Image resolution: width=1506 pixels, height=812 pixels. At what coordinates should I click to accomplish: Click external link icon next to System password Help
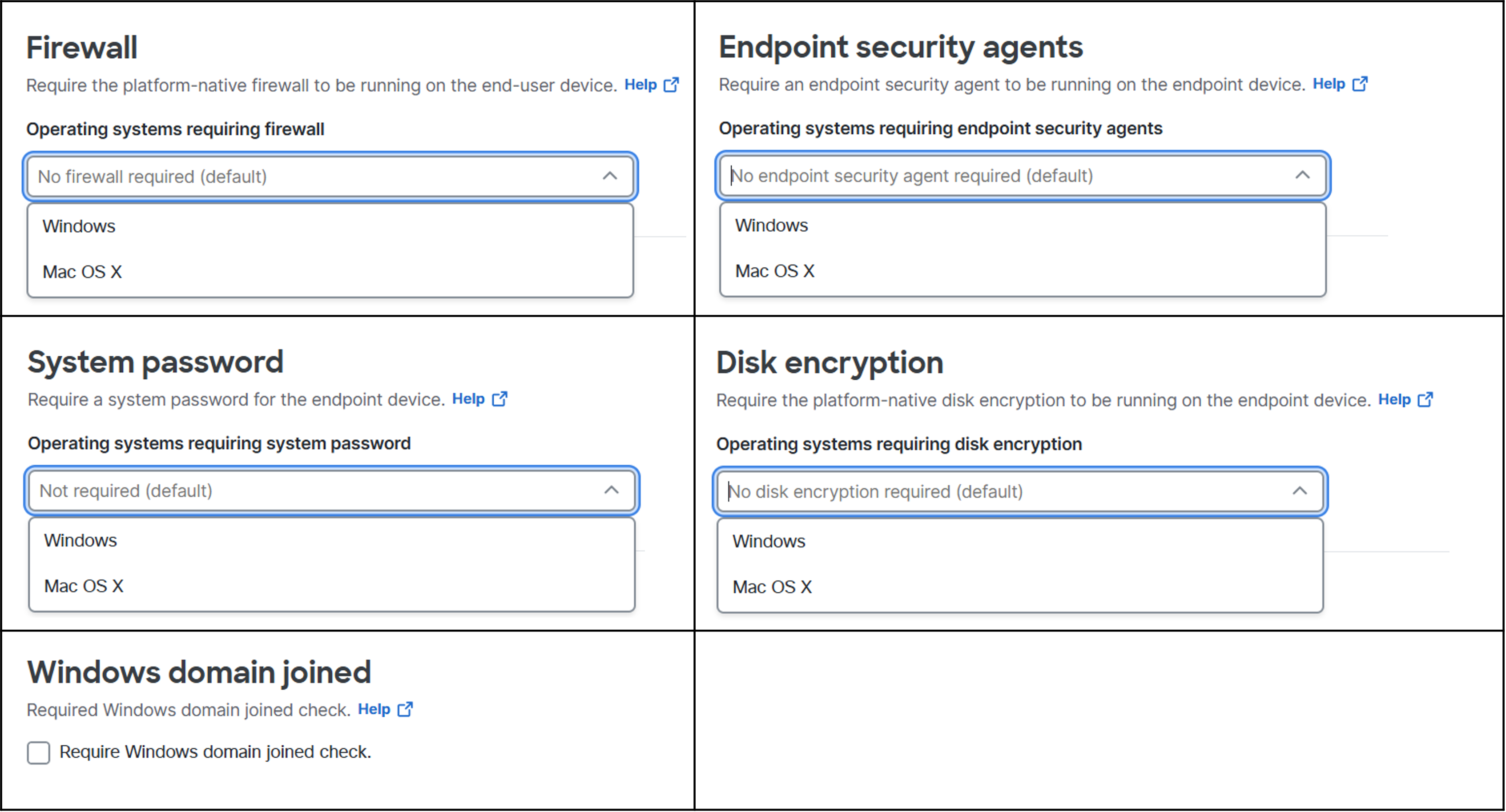coord(499,399)
